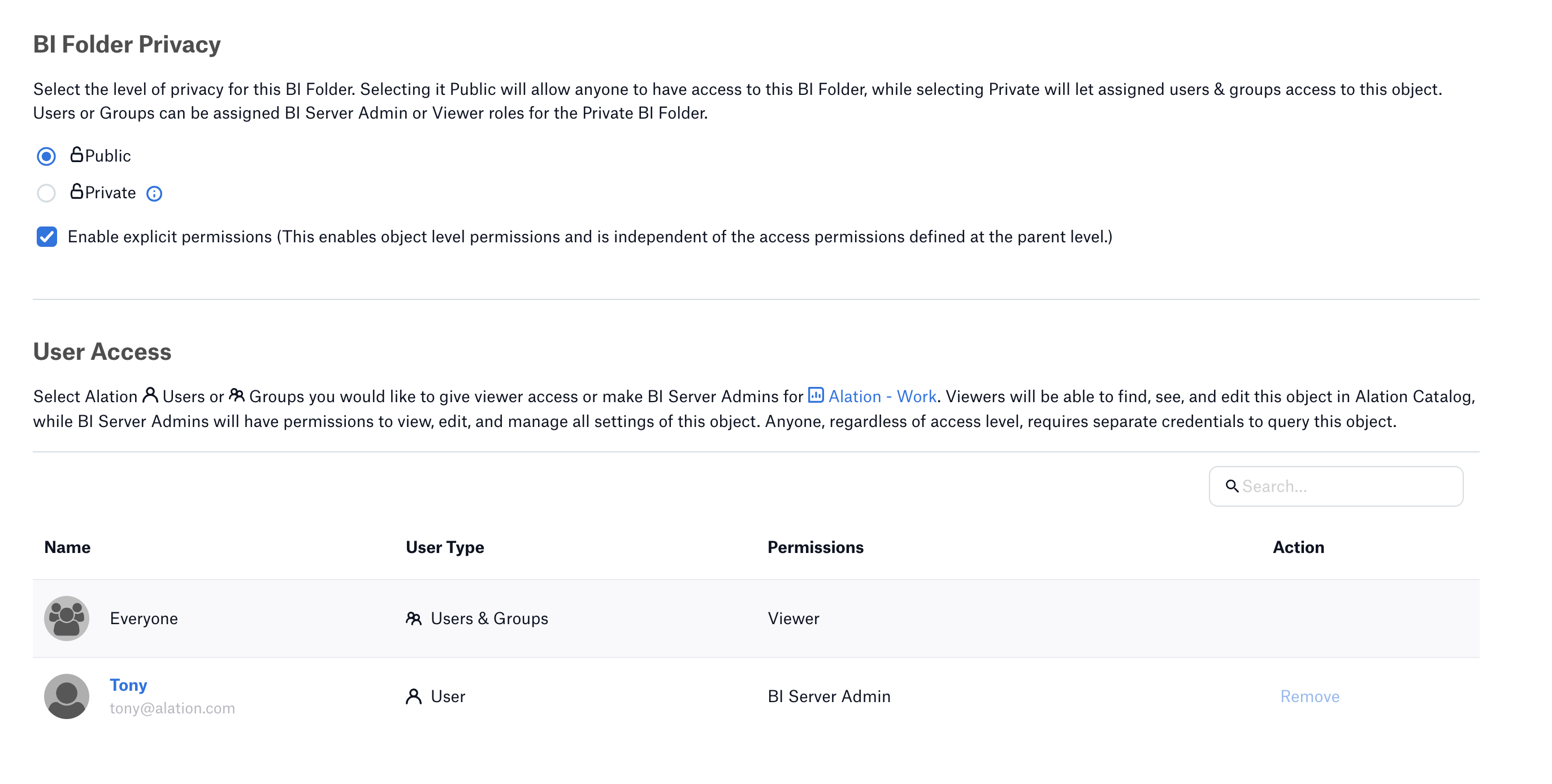Click Tony's user avatar

point(67,696)
